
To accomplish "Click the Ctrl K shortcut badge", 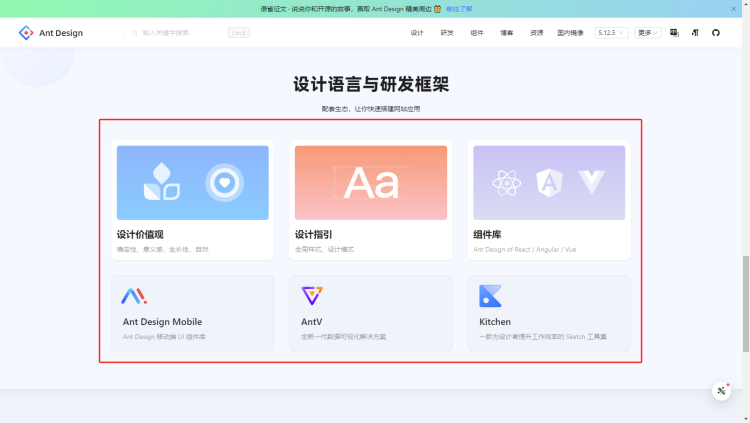I will [239, 33].
